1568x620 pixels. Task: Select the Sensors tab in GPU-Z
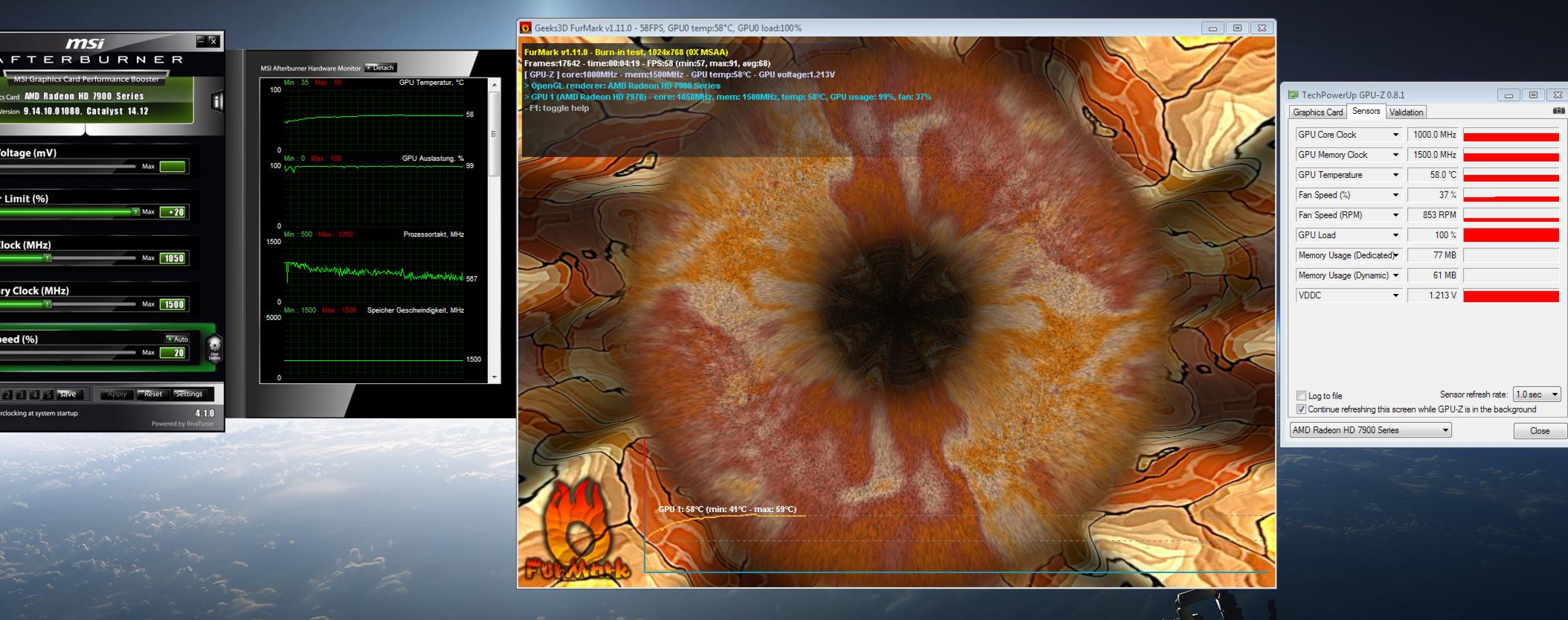1366,111
